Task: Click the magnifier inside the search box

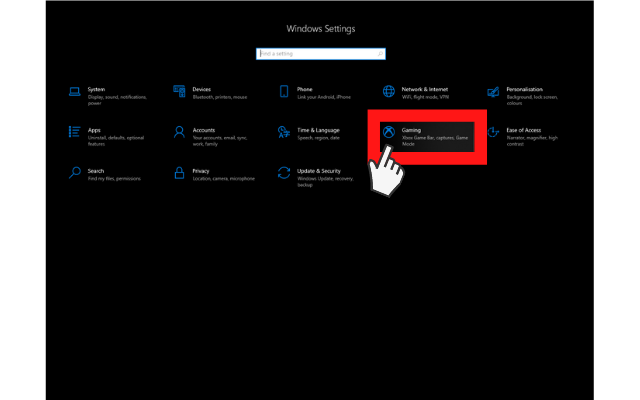Action: click(380, 53)
